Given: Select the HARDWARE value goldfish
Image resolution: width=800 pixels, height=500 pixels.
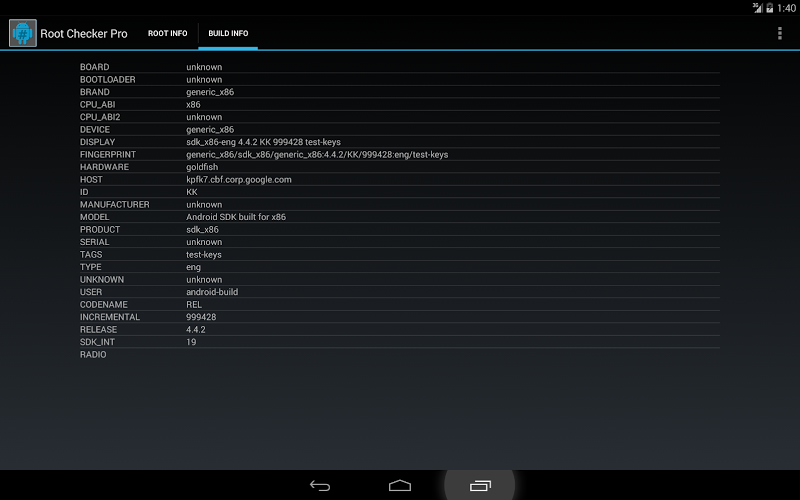Looking at the screenshot, I should pos(202,167).
